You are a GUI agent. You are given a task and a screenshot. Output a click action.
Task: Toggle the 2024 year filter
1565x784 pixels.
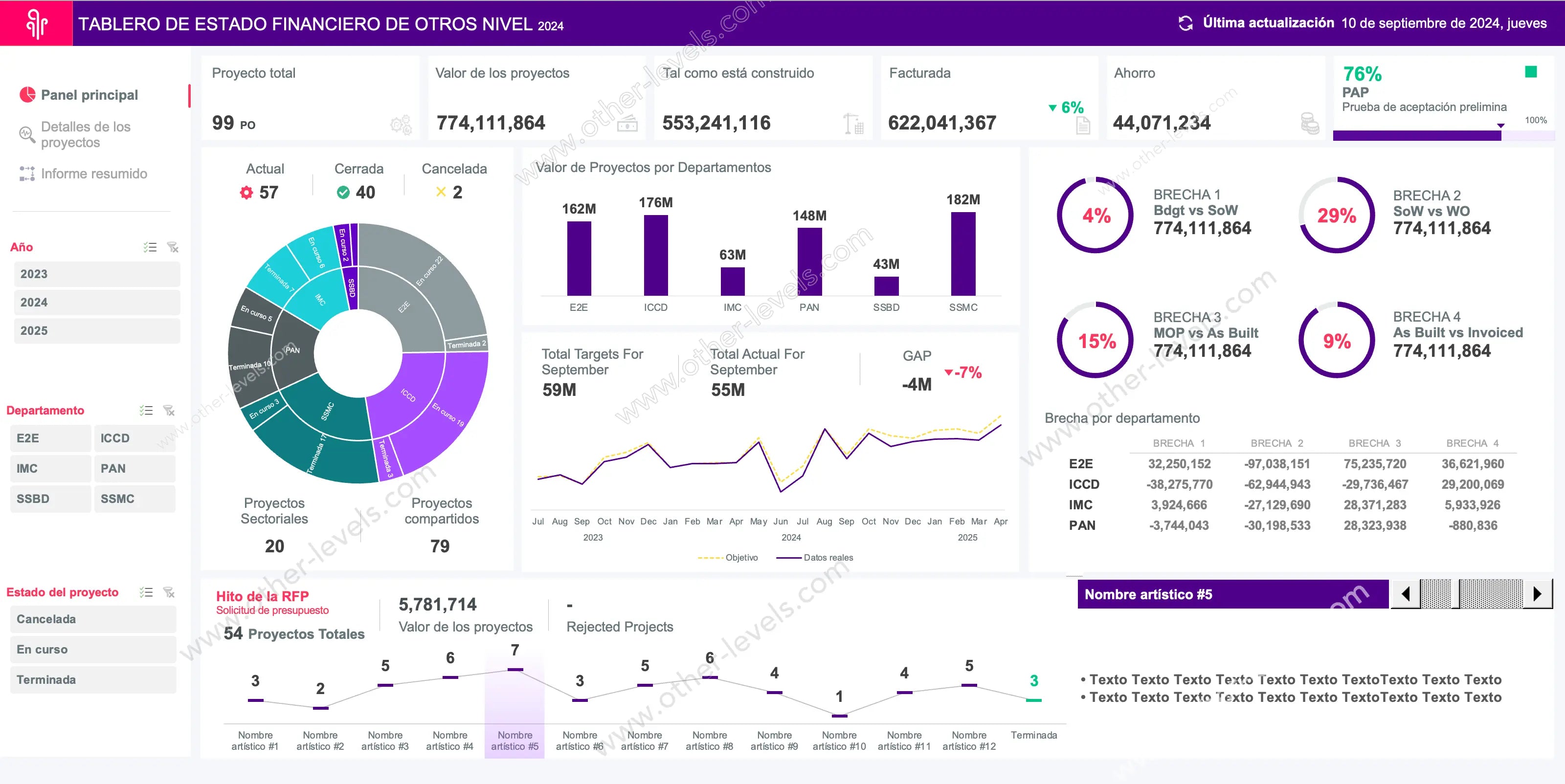97,303
